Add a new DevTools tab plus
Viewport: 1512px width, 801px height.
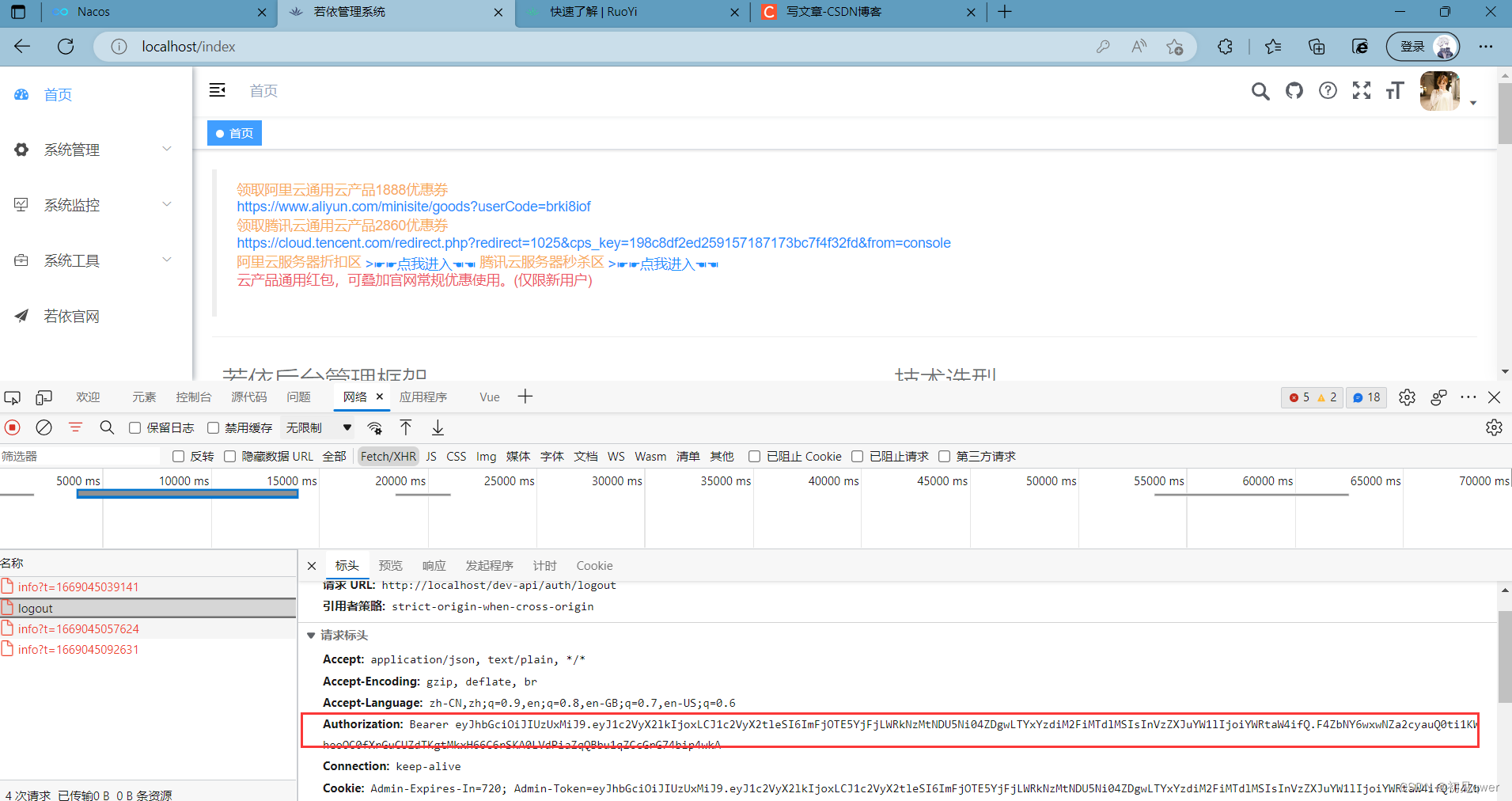click(x=525, y=397)
